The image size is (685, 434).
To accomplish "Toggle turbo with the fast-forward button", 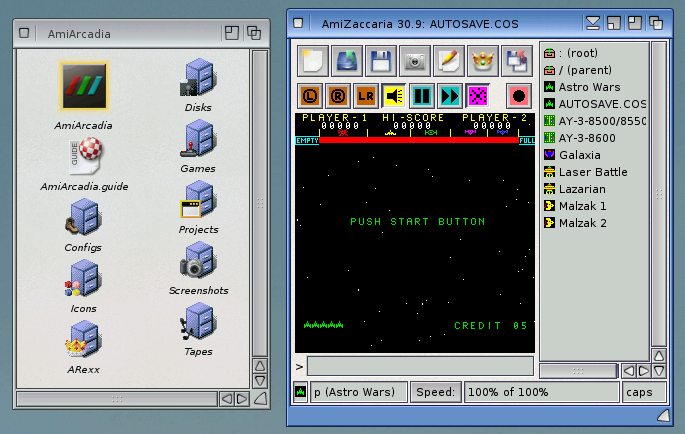I will tap(450, 96).
